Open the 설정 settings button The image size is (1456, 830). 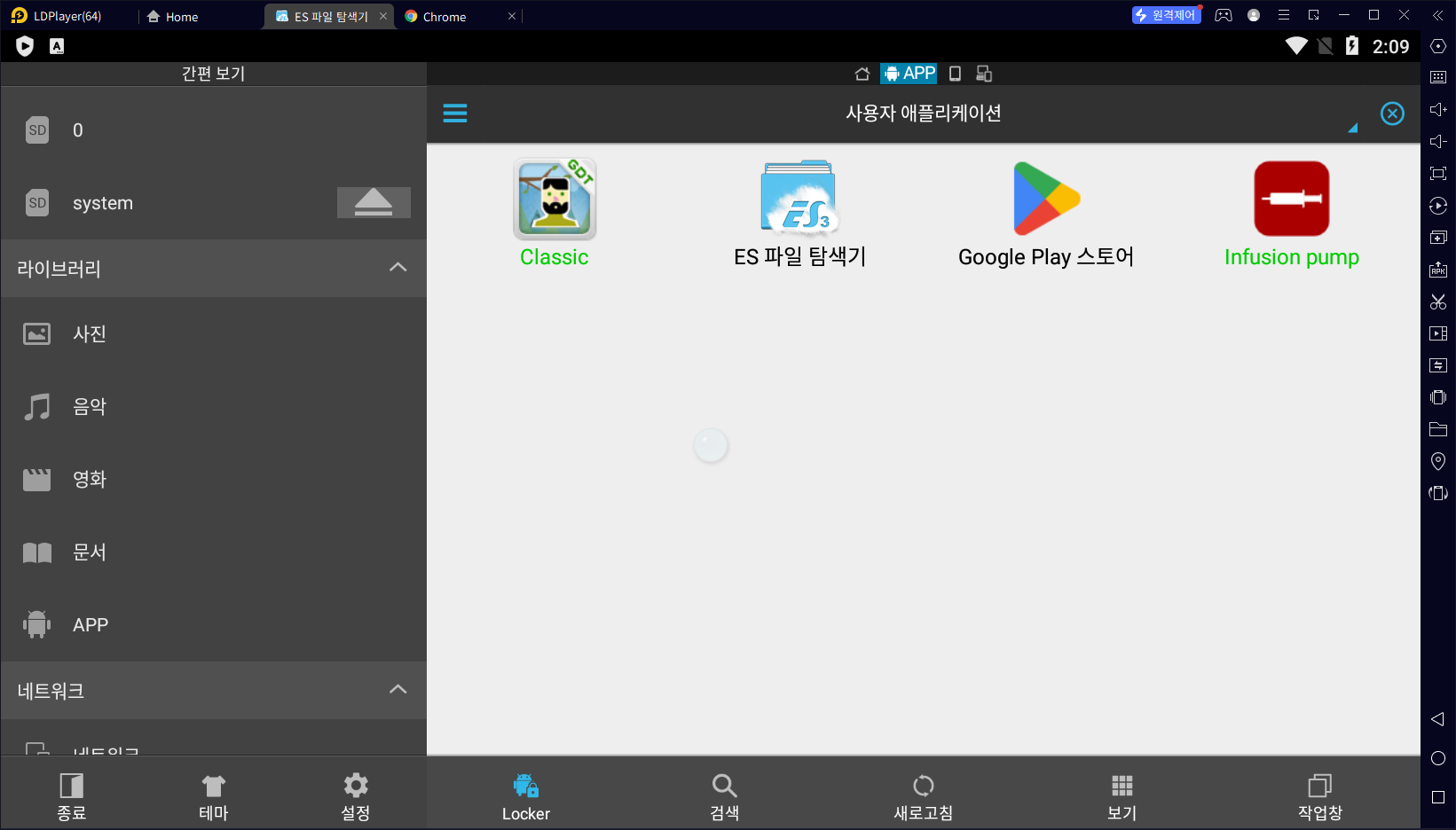tap(356, 795)
